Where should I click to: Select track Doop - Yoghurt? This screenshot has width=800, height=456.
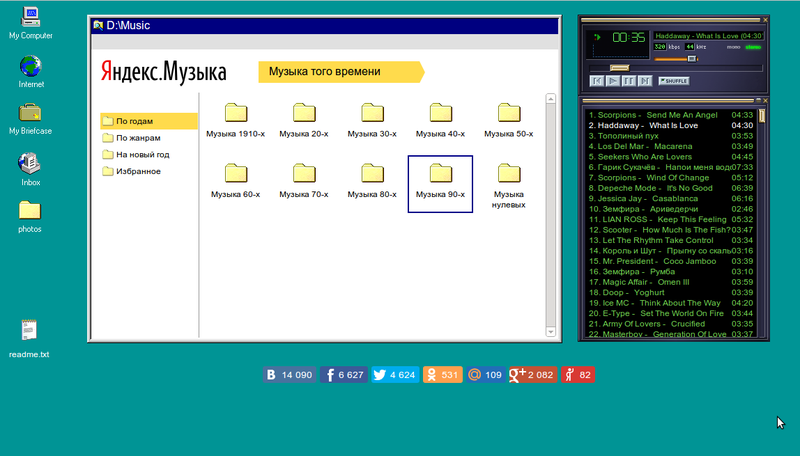click(670, 293)
